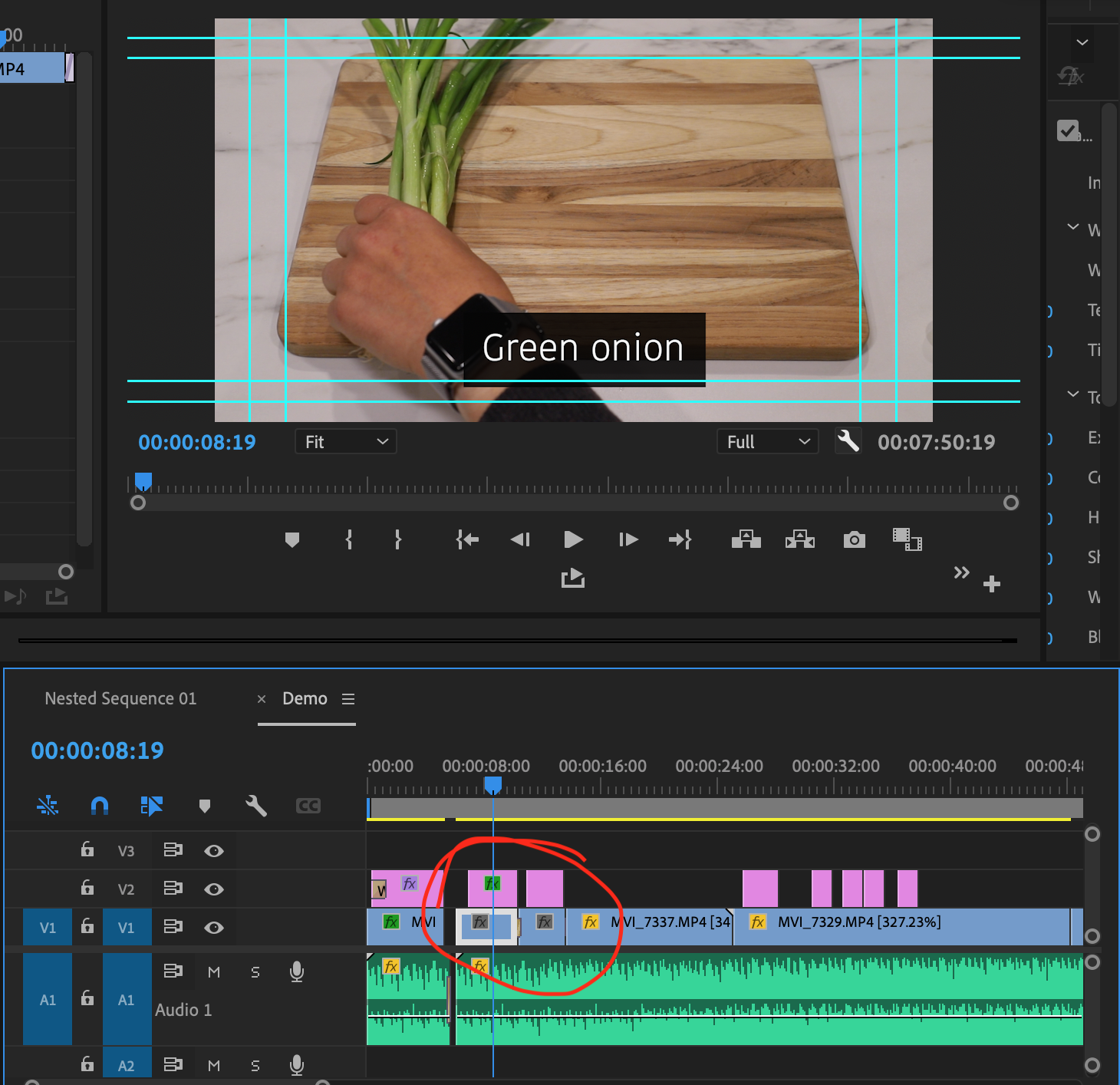Toggle the V2 track output eye
This screenshot has width=1120, height=1085.
point(214,888)
